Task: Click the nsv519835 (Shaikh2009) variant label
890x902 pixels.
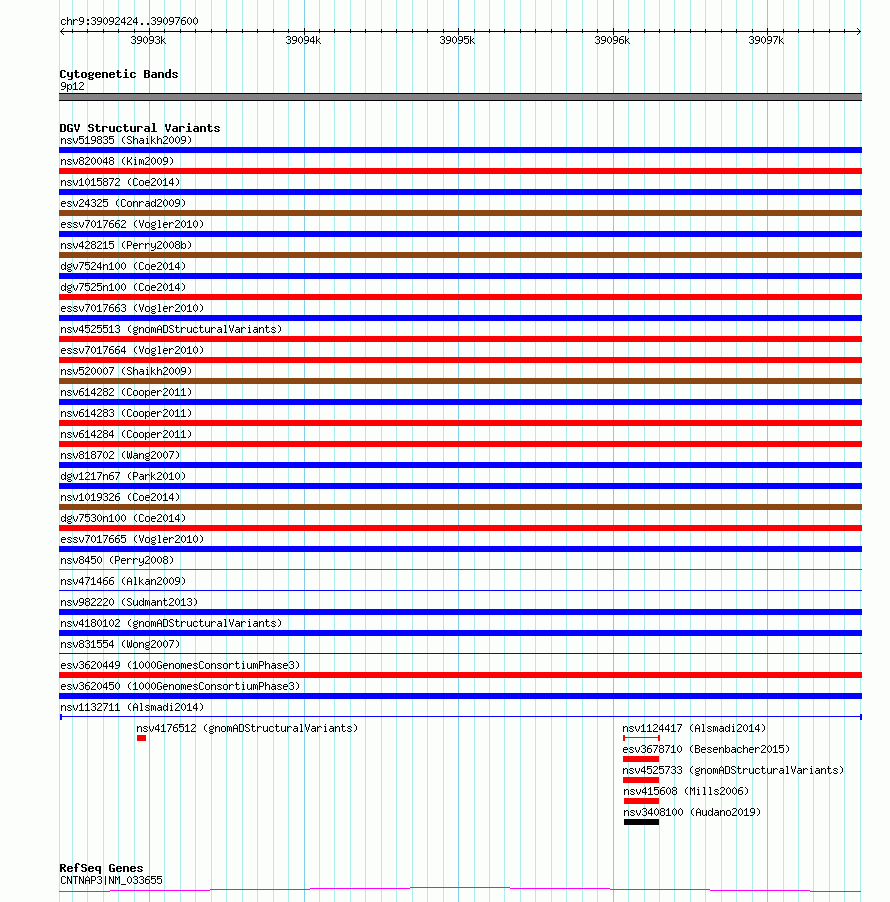Action: click(x=126, y=140)
